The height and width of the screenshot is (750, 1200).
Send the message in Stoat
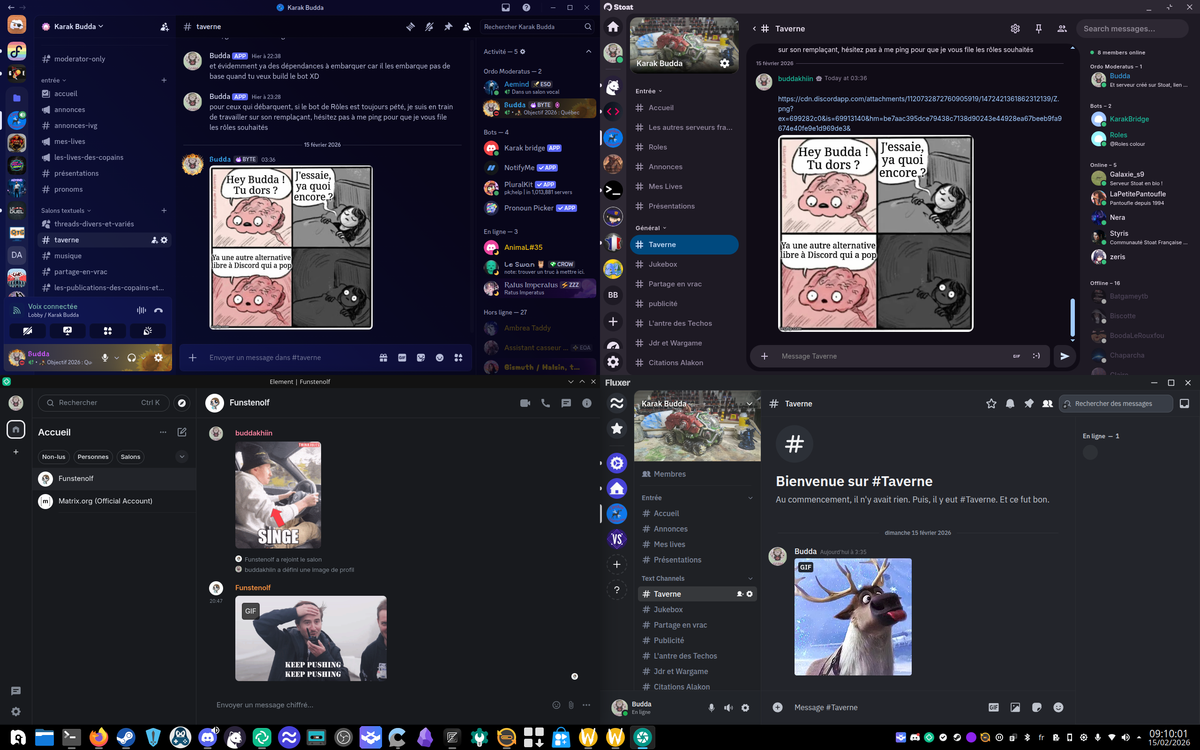1064,356
